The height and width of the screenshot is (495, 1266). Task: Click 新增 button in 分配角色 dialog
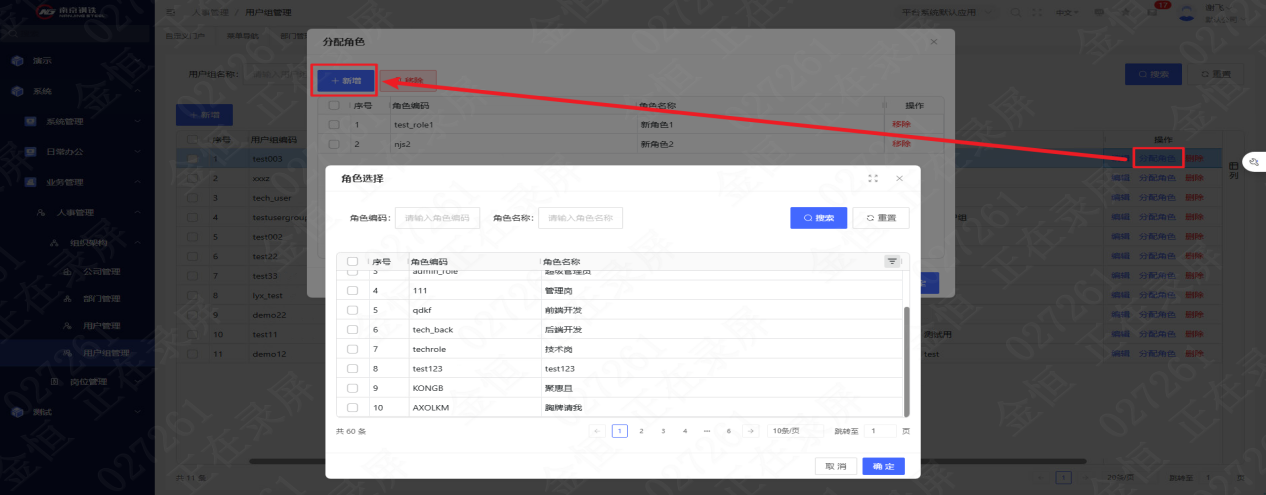346,80
